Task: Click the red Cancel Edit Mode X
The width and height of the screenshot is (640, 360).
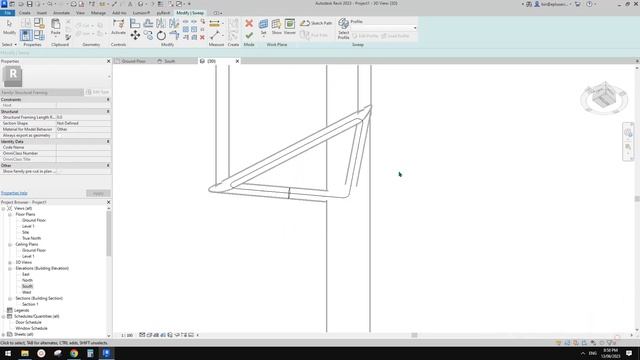Action: 249,23
